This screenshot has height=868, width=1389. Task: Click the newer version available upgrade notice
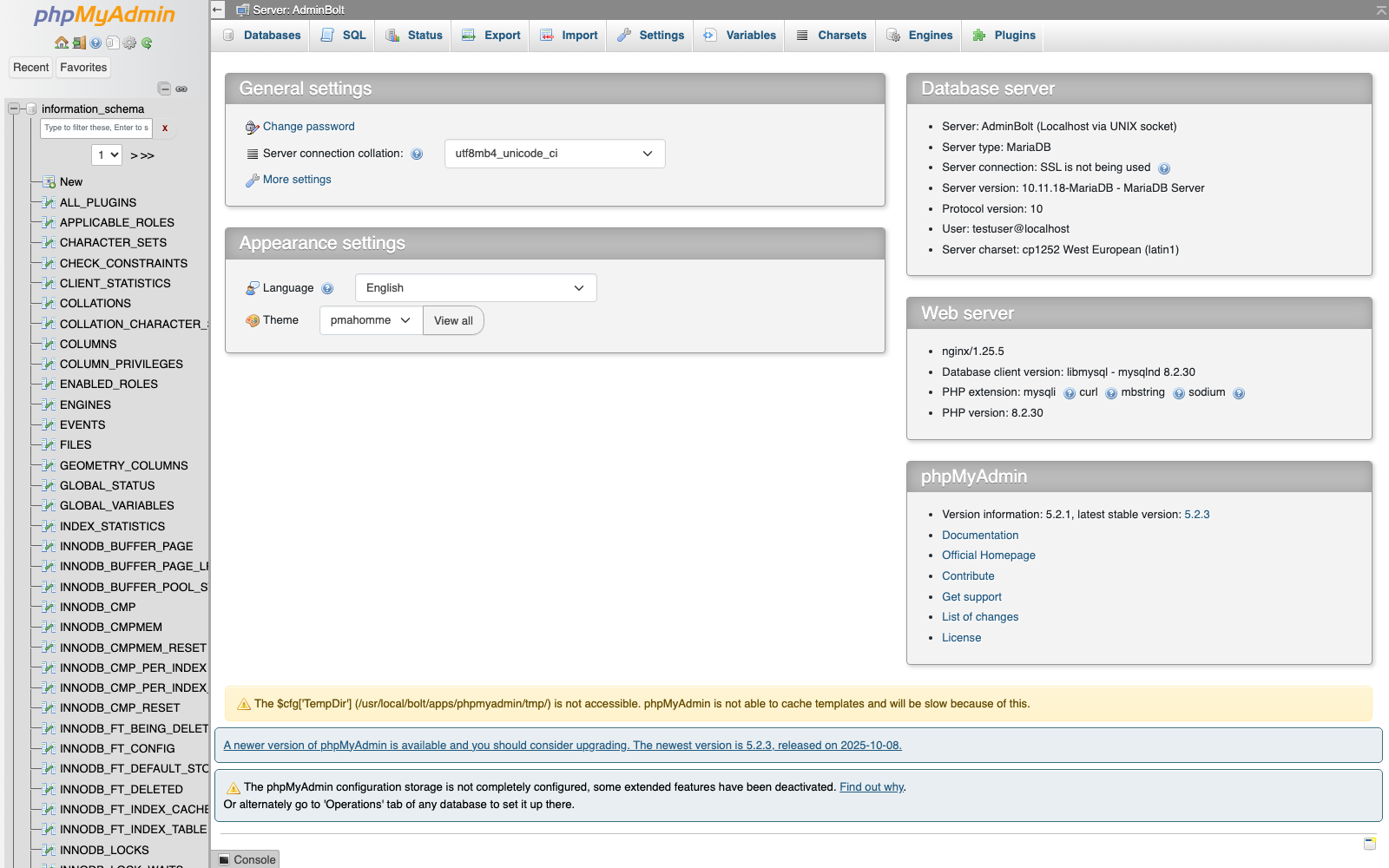(x=563, y=746)
